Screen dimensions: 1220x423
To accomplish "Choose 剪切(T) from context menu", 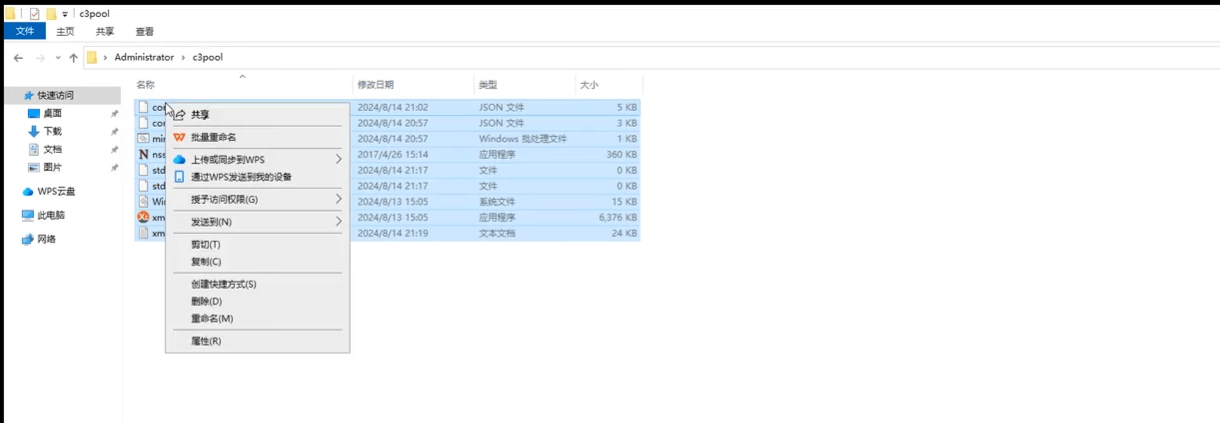I will (206, 245).
